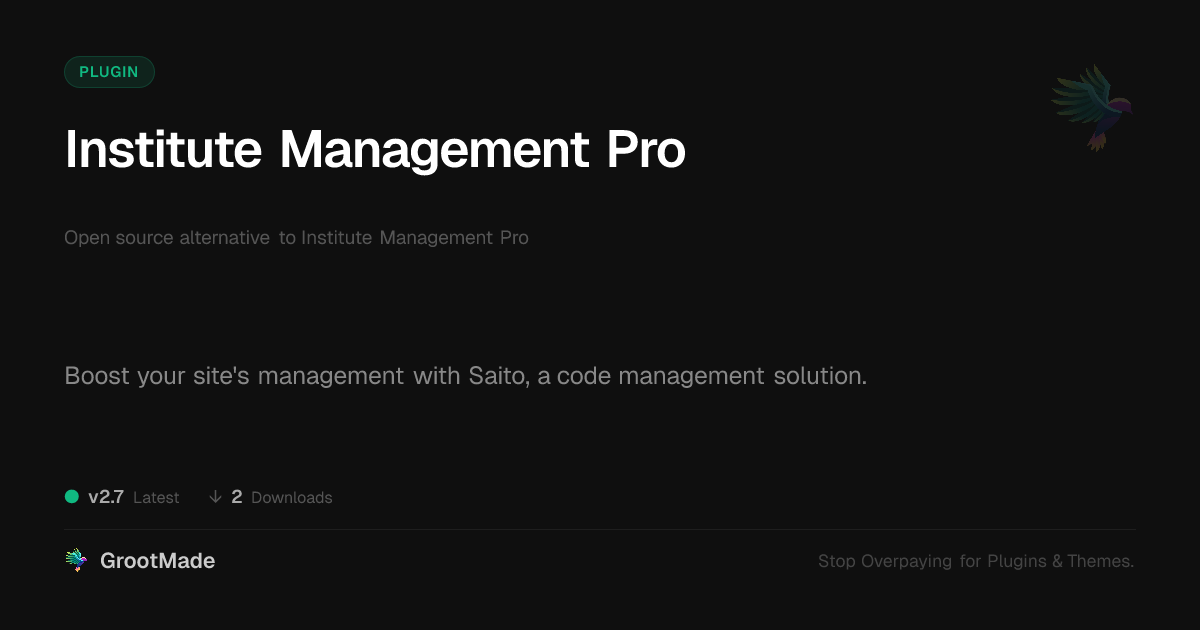Click the Downloads label
Image resolution: width=1200 pixels, height=630 pixels.
tap(291, 498)
